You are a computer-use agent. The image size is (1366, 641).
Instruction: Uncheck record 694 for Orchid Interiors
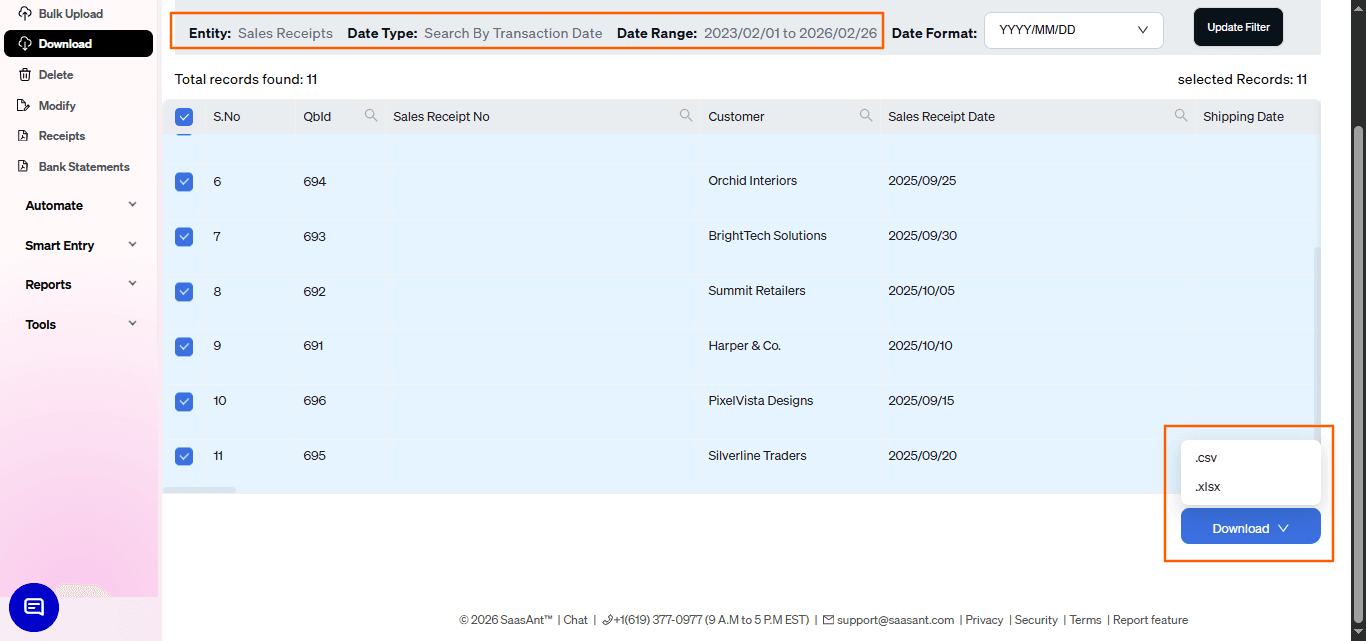(x=184, y=181)
